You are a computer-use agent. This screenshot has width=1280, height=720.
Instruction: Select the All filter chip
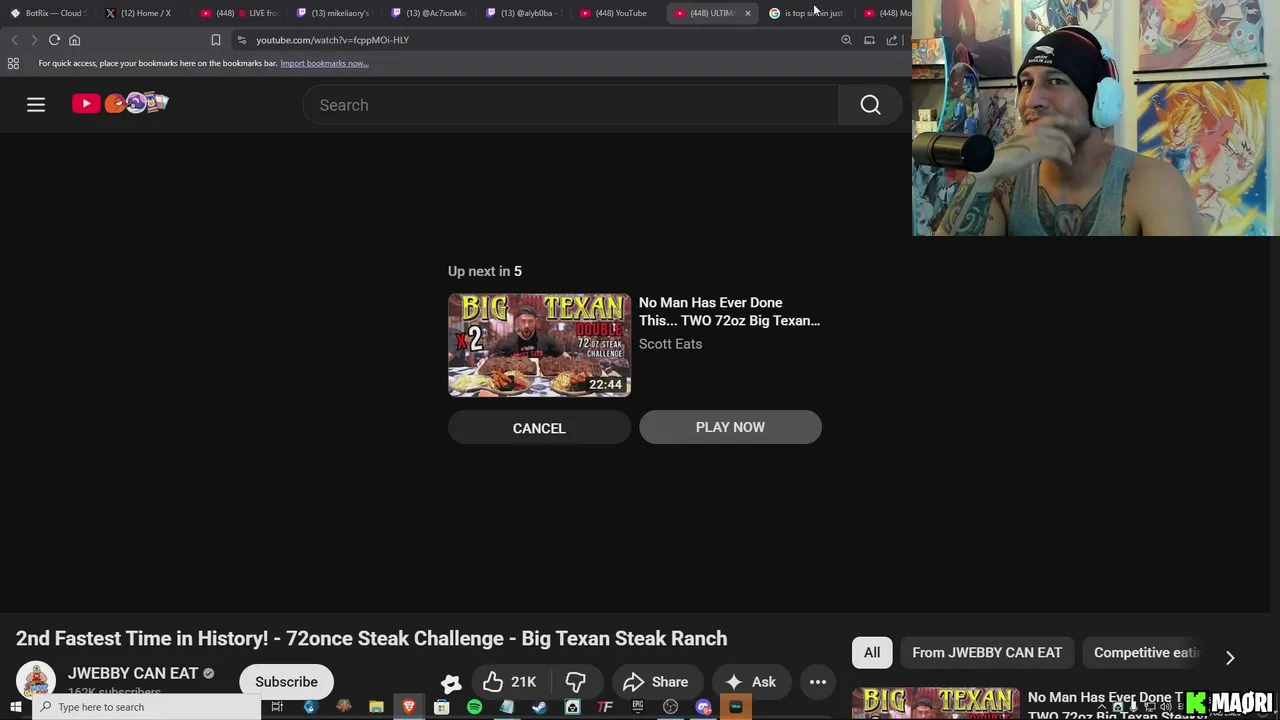point(872,652)
